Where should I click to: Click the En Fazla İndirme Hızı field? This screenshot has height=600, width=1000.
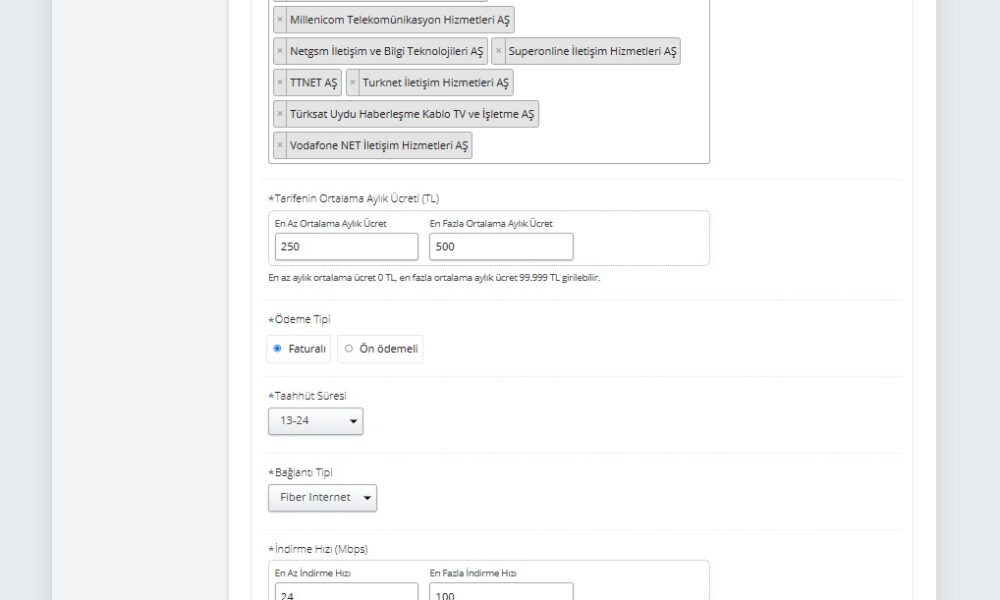pyautogui.click(x=501, y=592)
